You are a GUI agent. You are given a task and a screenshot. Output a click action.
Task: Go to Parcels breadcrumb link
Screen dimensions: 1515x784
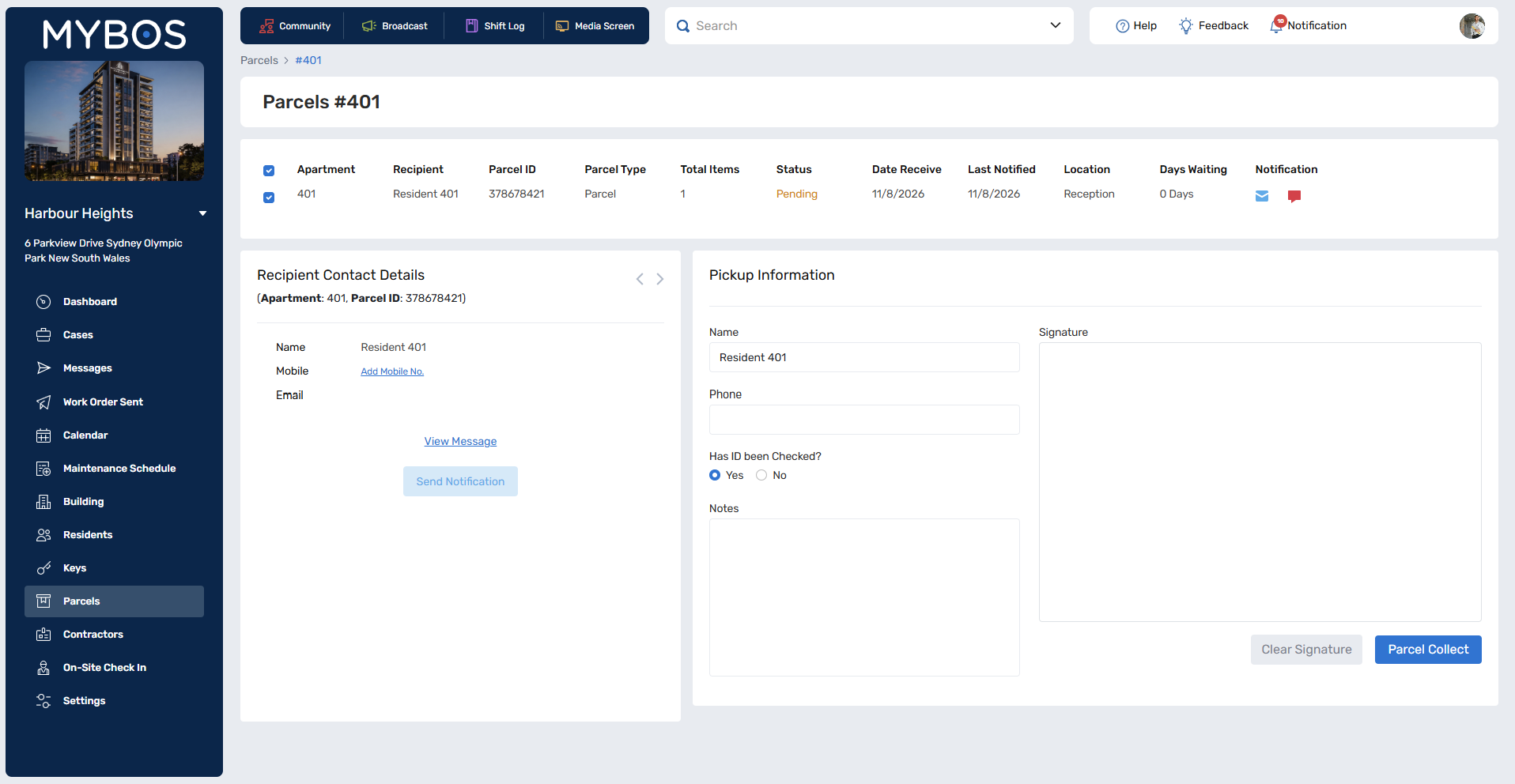coord(259,60)
